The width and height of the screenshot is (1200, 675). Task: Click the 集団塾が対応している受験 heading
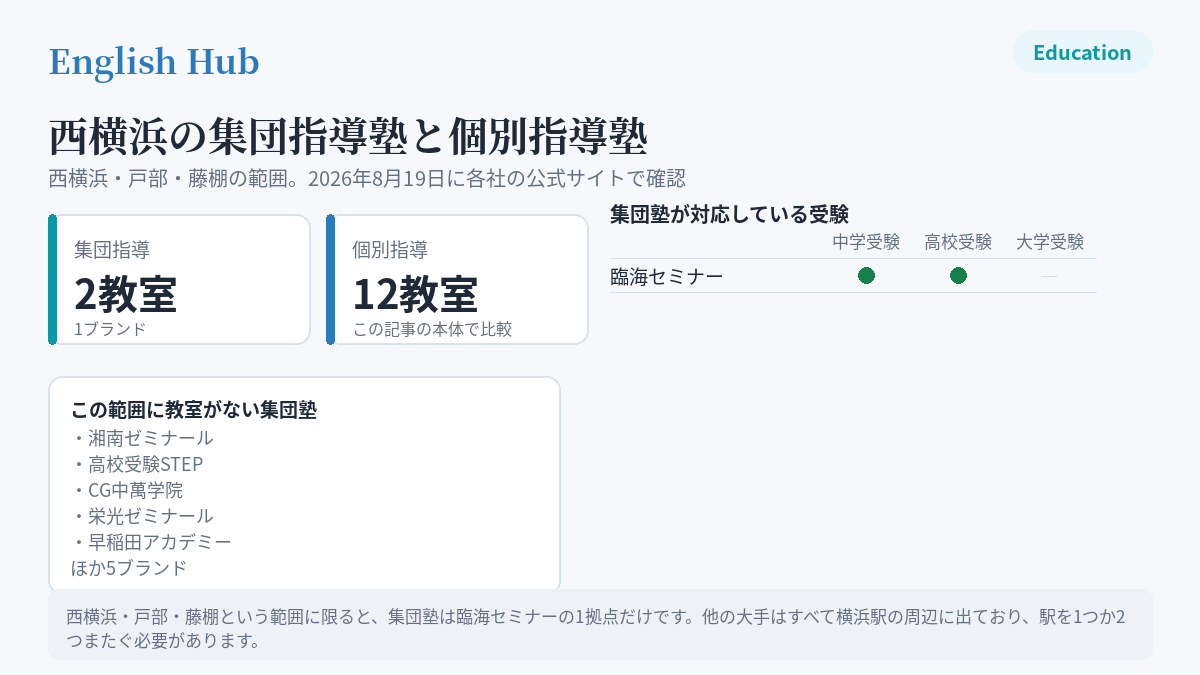[729, 214]
